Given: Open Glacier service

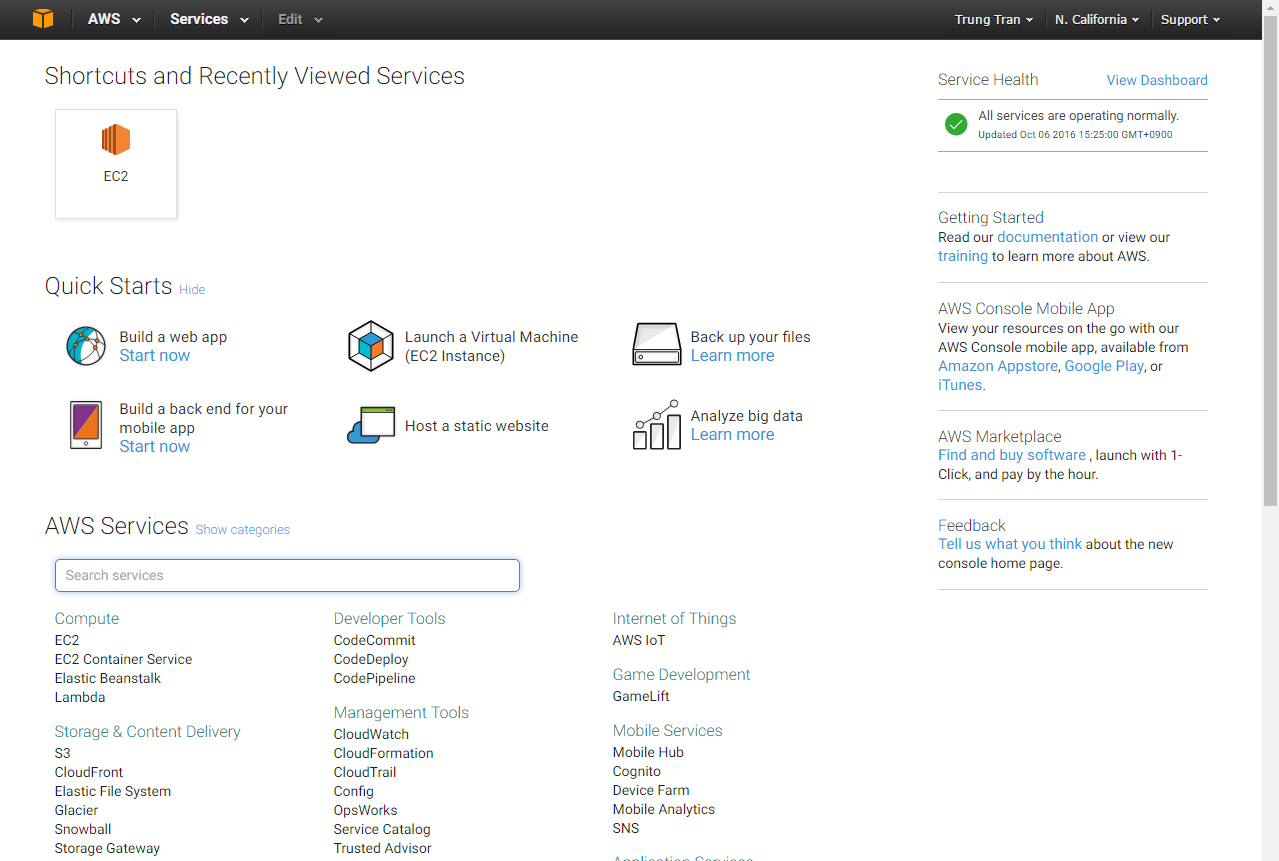Looking at the screenshot, I should coord(77,810).
